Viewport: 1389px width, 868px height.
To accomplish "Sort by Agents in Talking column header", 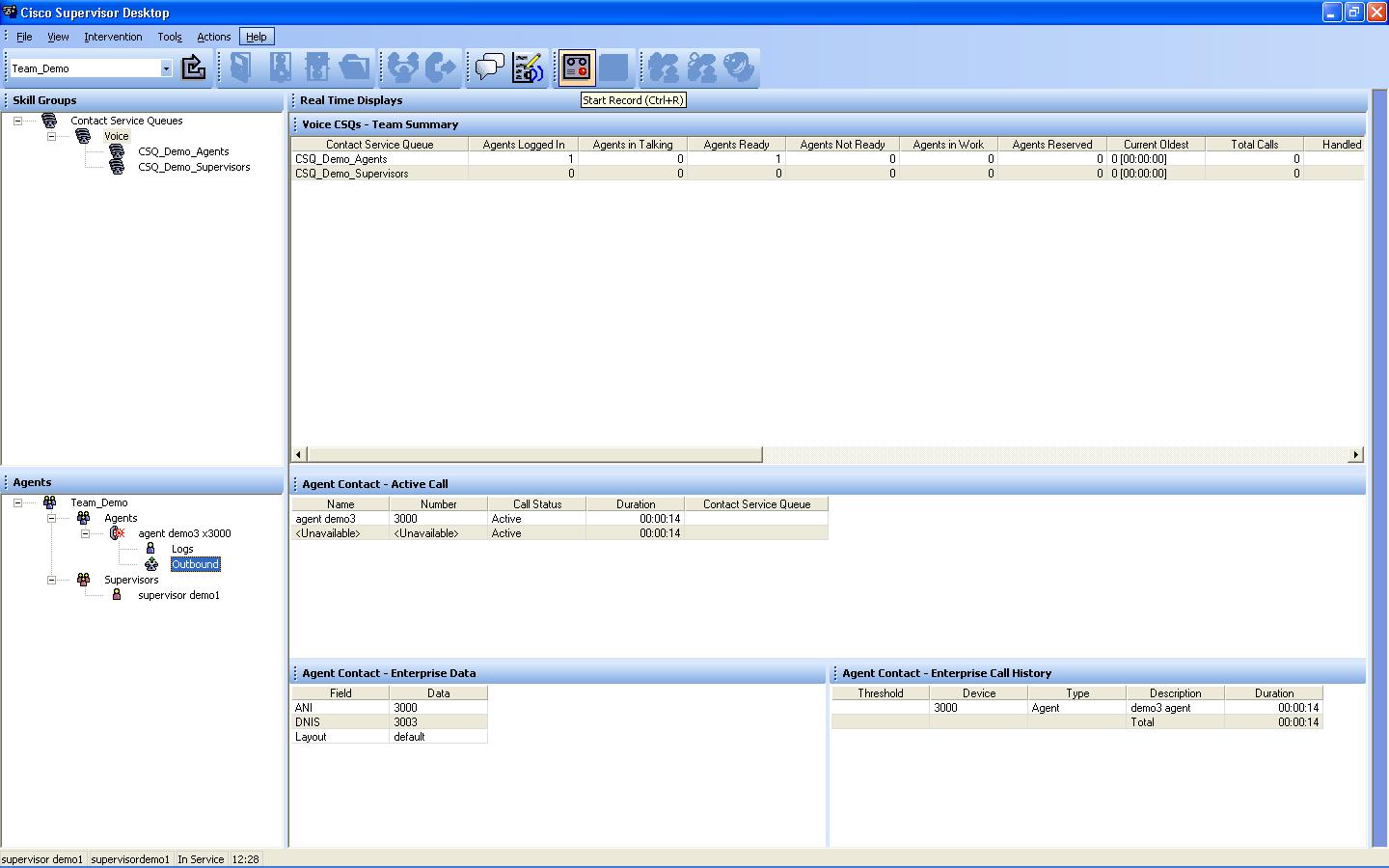I will point(633,145).
